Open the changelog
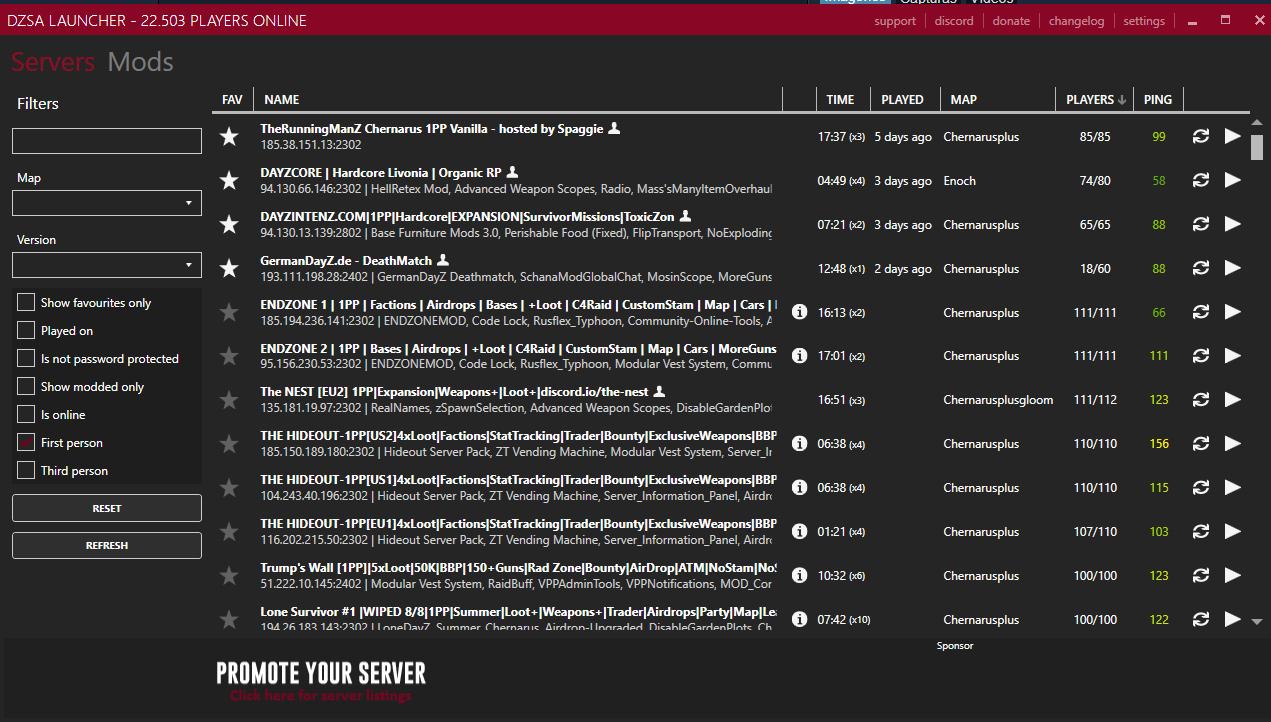The width and height of the screenshot is (1271, 722). tap(1076, 21)
